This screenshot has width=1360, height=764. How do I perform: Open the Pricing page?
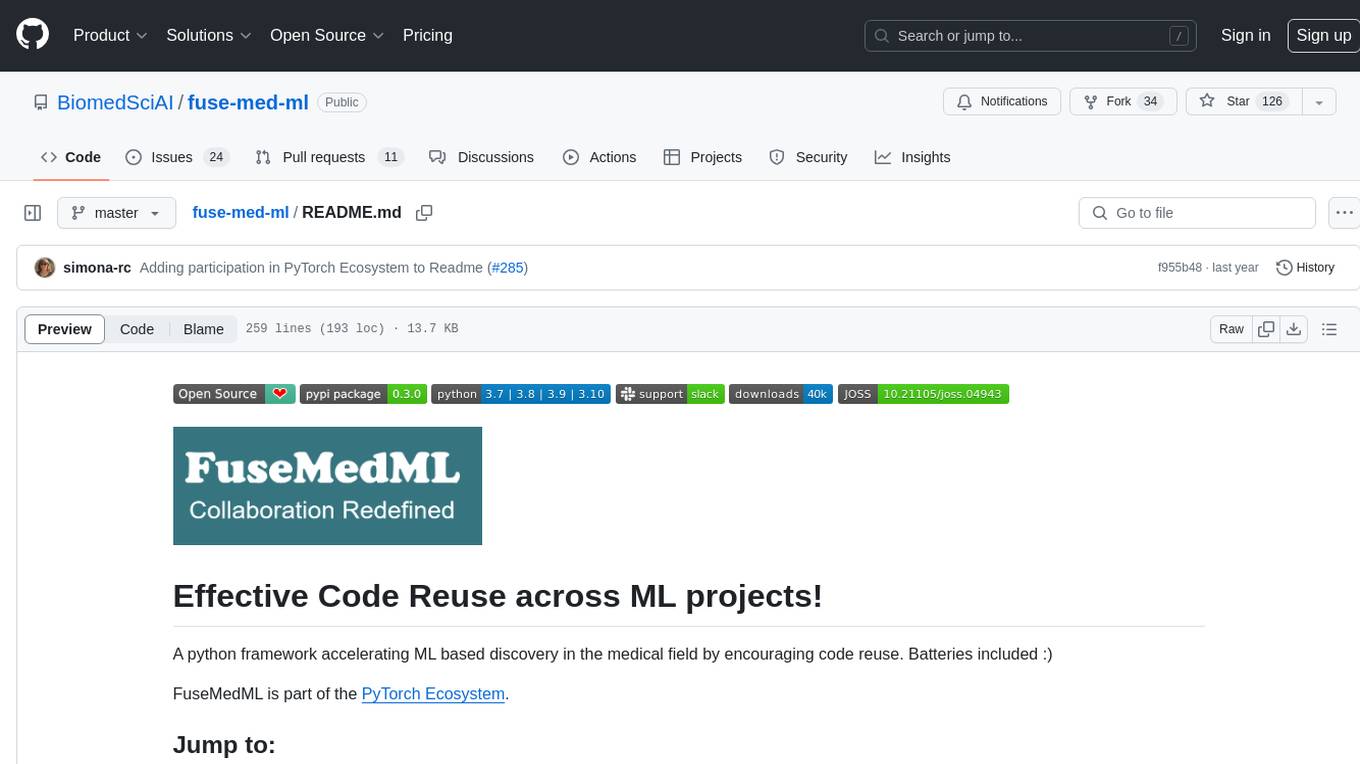[427, 35]
